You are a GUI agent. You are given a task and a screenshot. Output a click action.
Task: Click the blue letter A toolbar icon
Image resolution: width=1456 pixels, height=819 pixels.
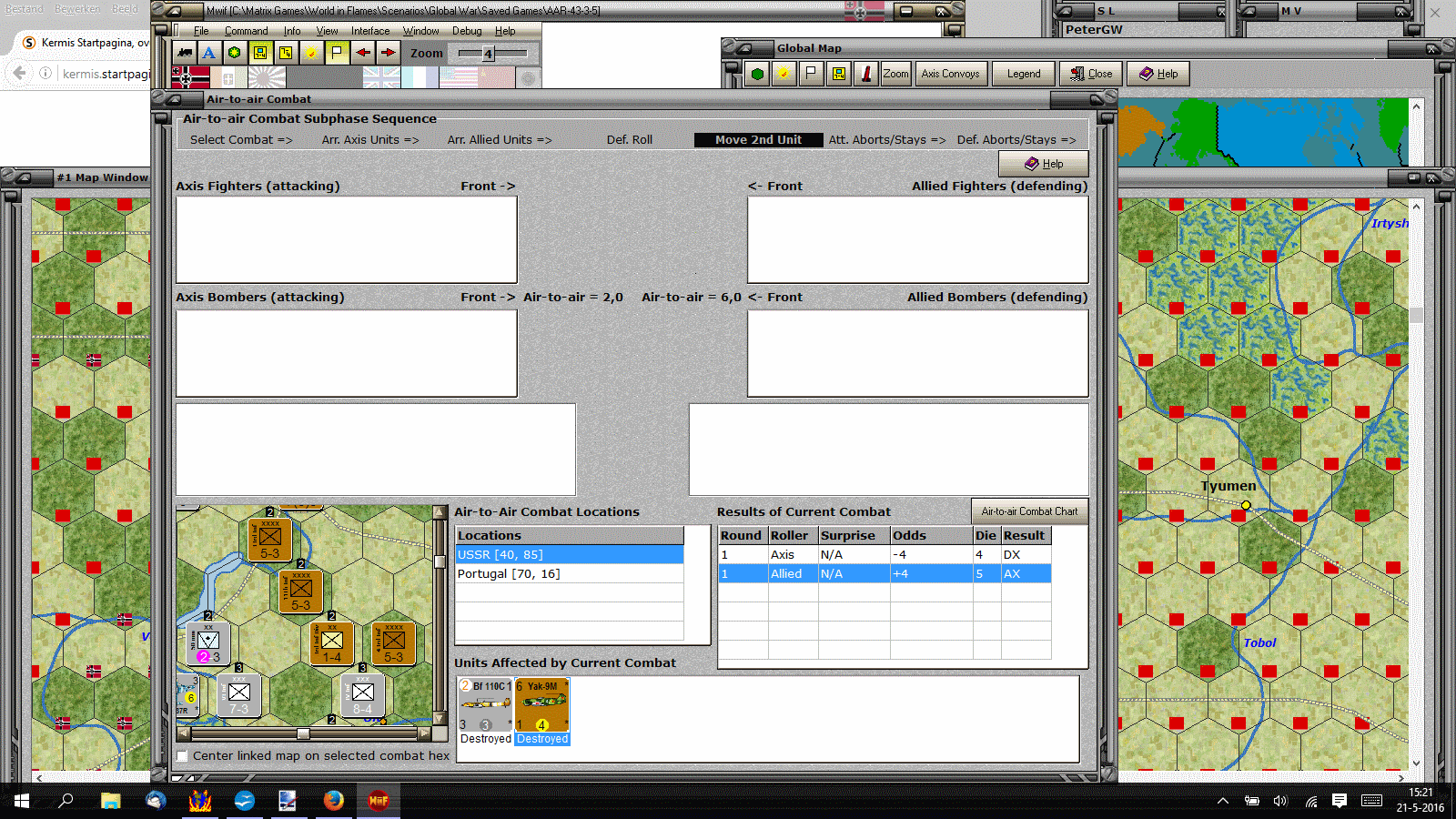point(209,53)
